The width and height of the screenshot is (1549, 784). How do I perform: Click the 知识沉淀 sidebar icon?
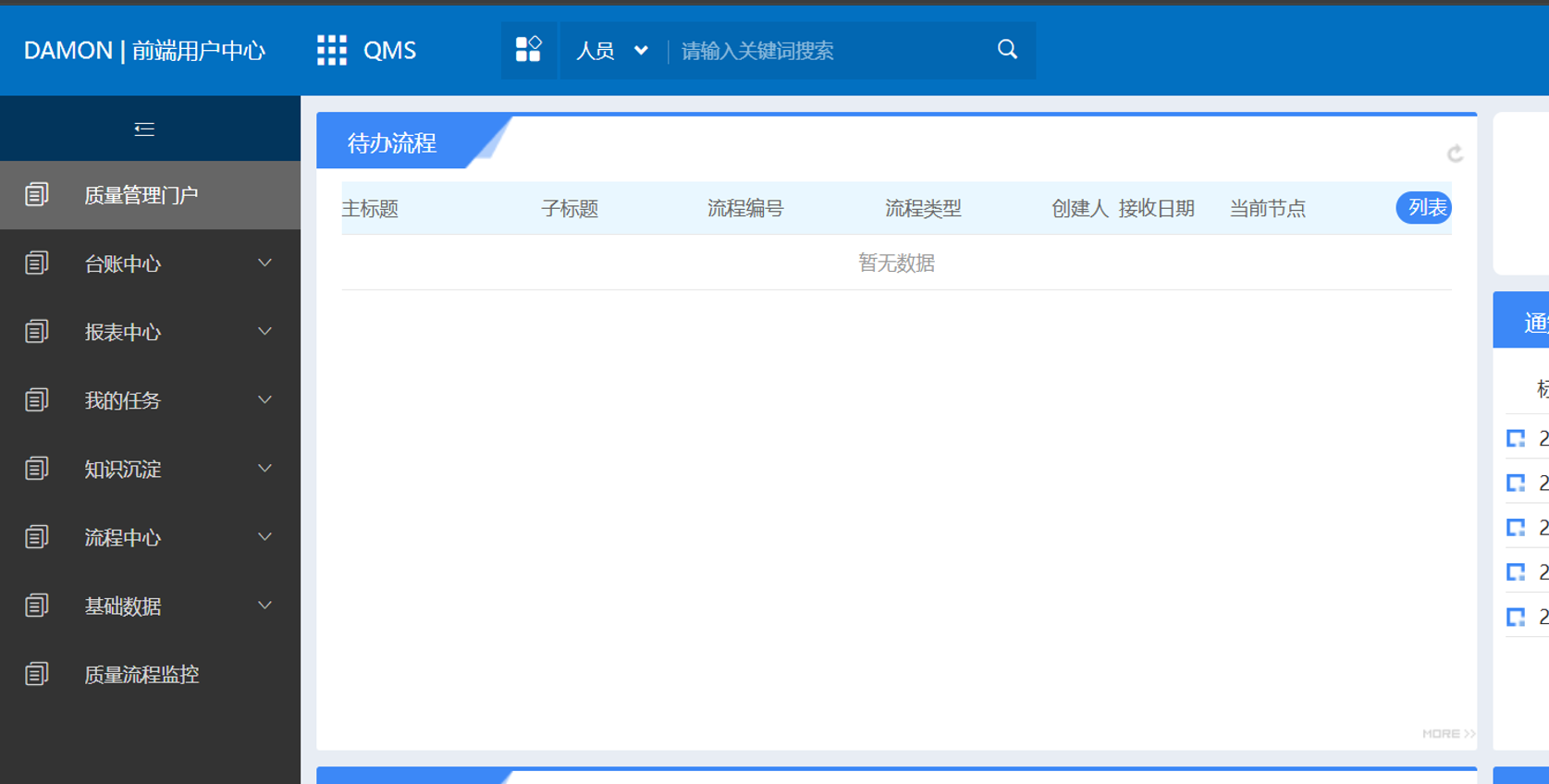37,469
